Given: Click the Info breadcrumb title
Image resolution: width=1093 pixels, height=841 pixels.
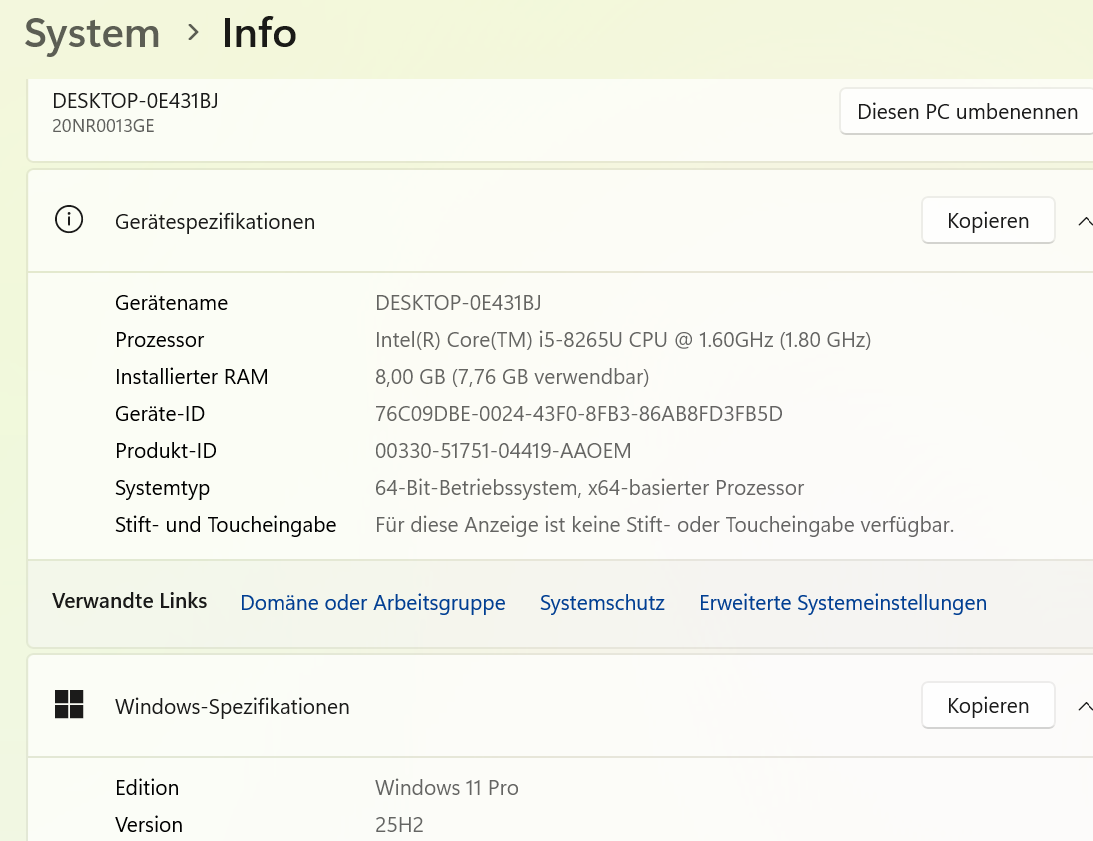Looking at the screenshot, I should point(259,33).
